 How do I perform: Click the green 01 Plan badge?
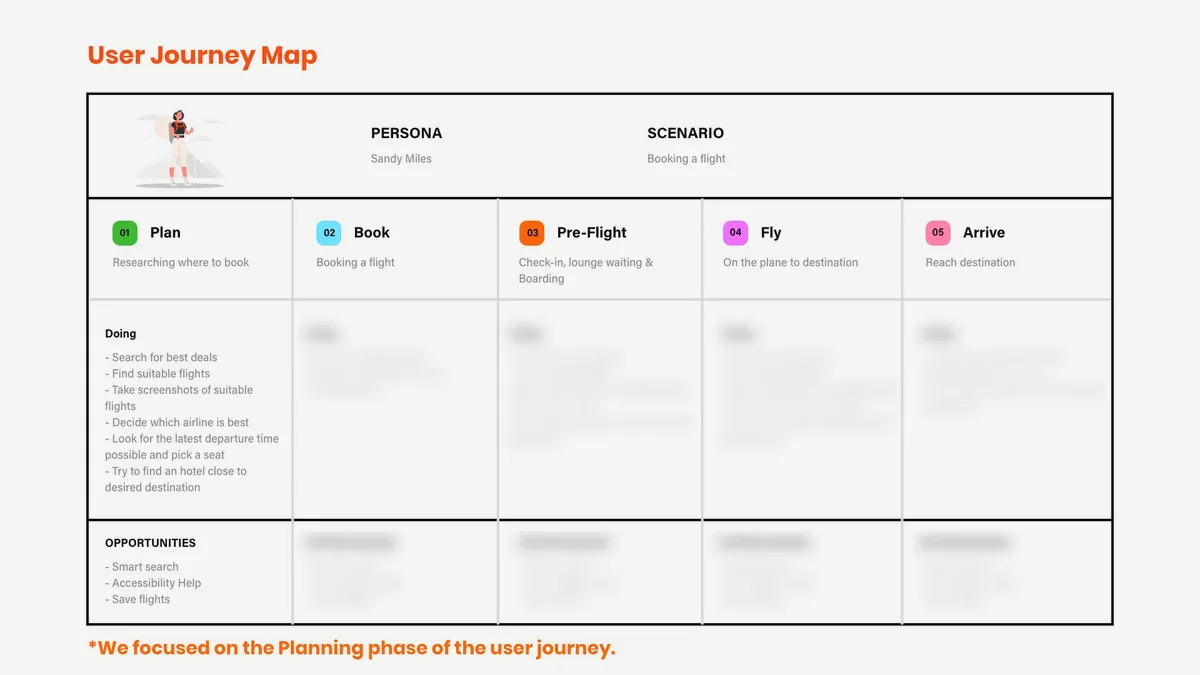[x=125, y=233]
